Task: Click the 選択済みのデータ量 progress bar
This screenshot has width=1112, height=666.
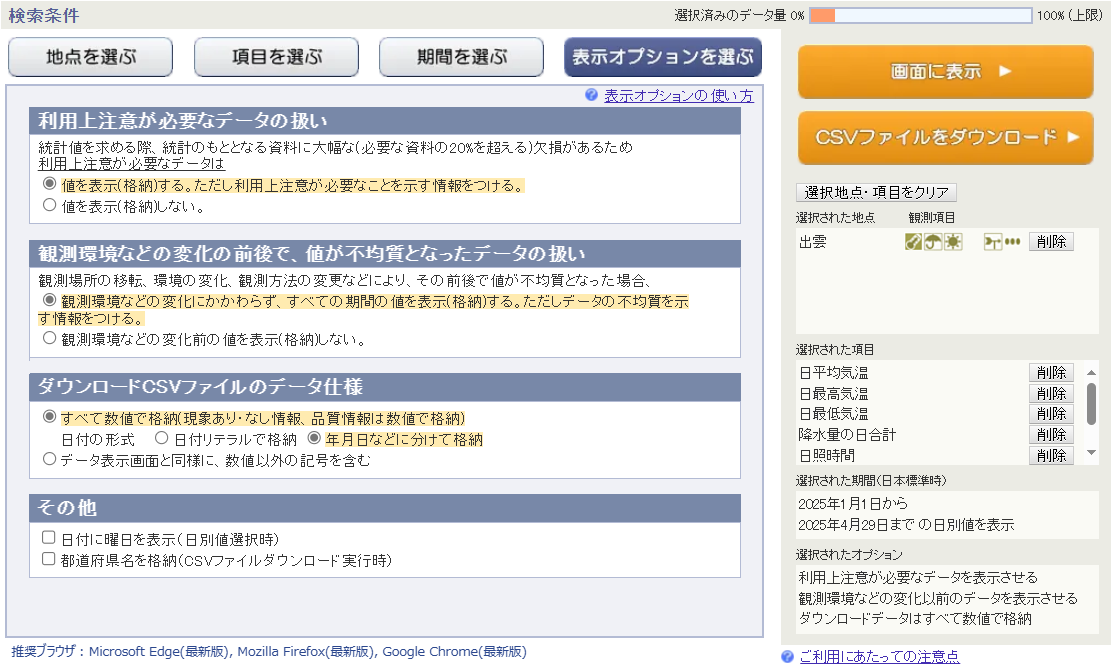Action: [x=920, y=15]
